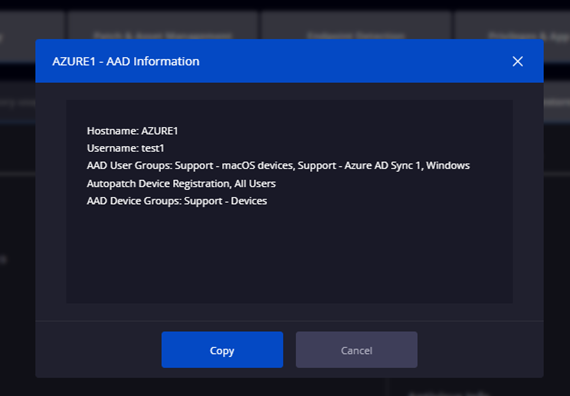Image resolution: width=570 pixels, height=396 pixels.
Task: Close the AAD Information dialog with X
Action: 518,61
